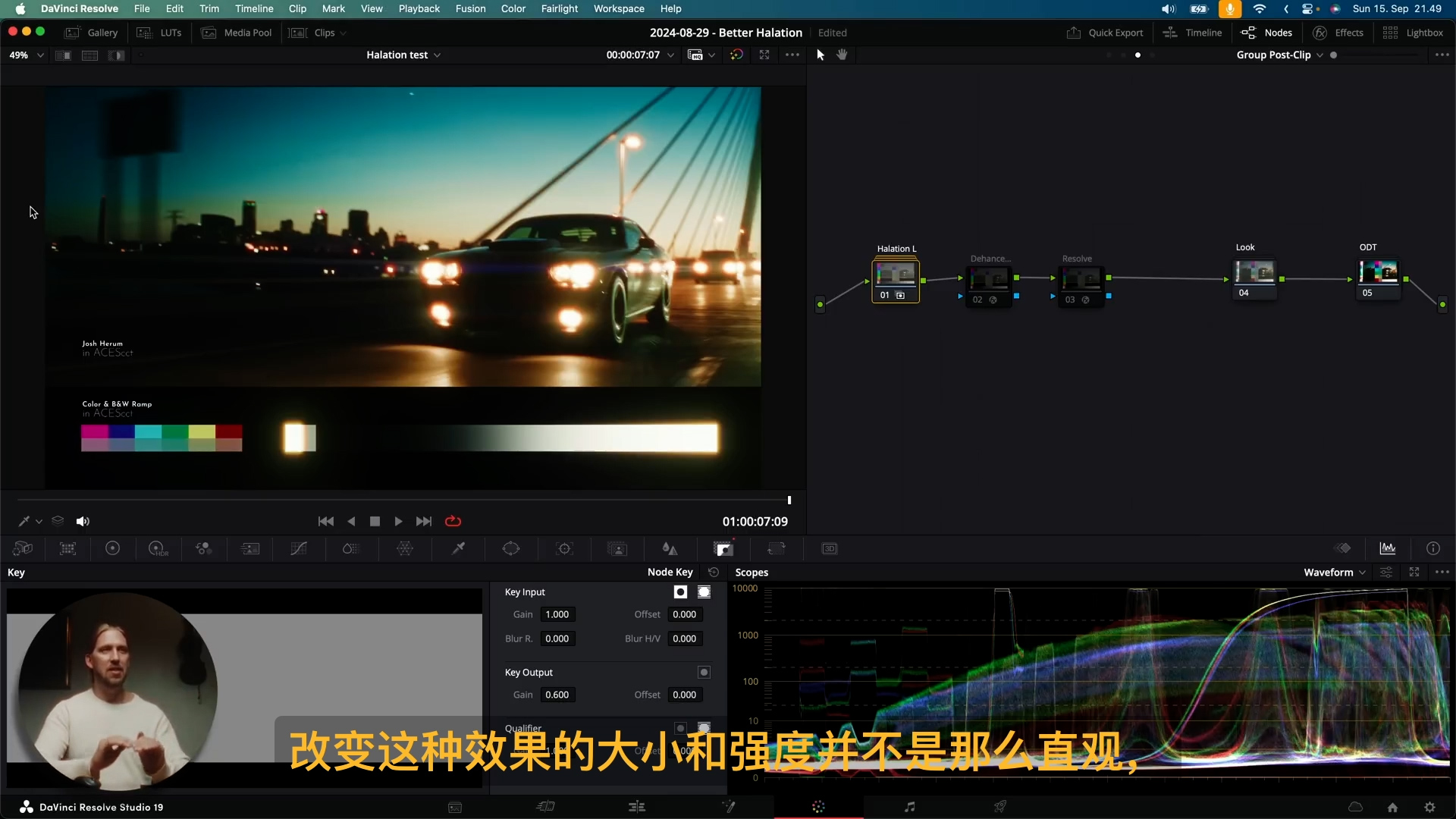This screenshot has width=1456, height=819.
Task: Open the Information panel icon
Action: [1433, 548]
